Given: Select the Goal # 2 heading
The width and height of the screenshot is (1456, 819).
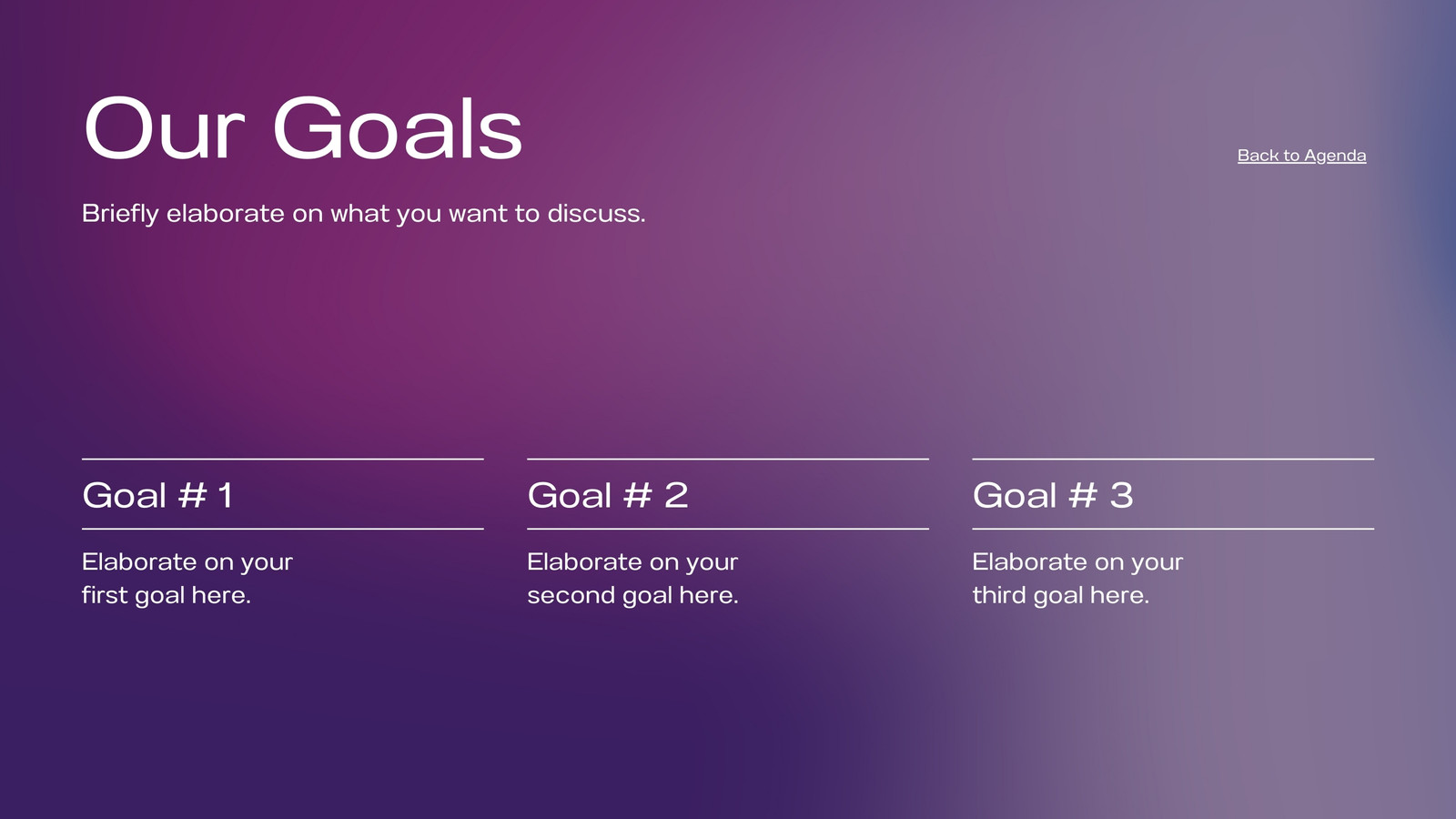Looking at the screenshot, I should 608,495.
